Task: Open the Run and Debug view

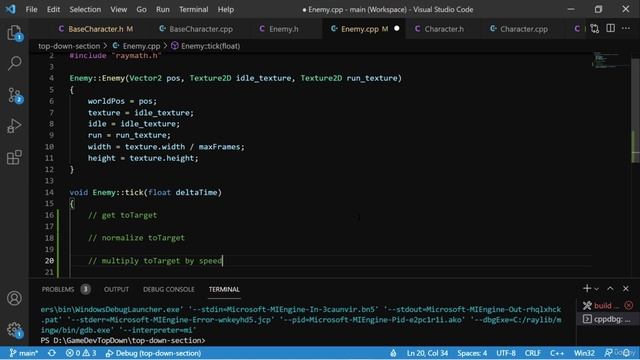Action: click(x=14, y=126)
